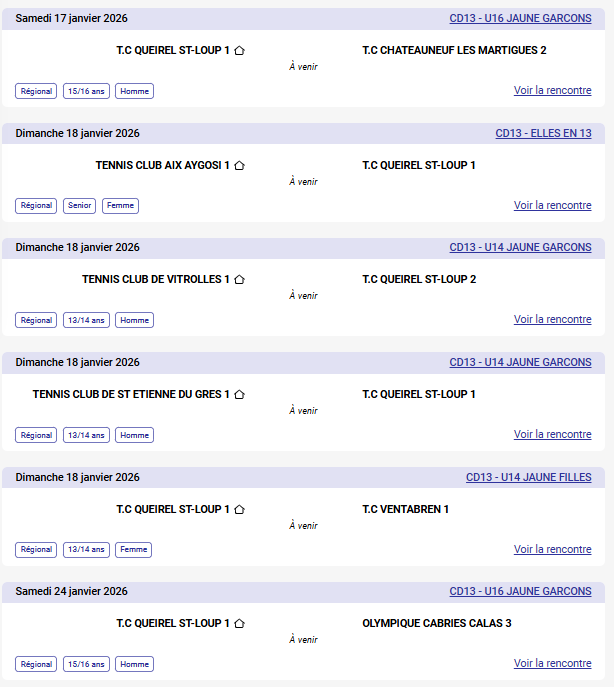Click home icon in the T.C VENTABREN 1 match

[239, 509]
